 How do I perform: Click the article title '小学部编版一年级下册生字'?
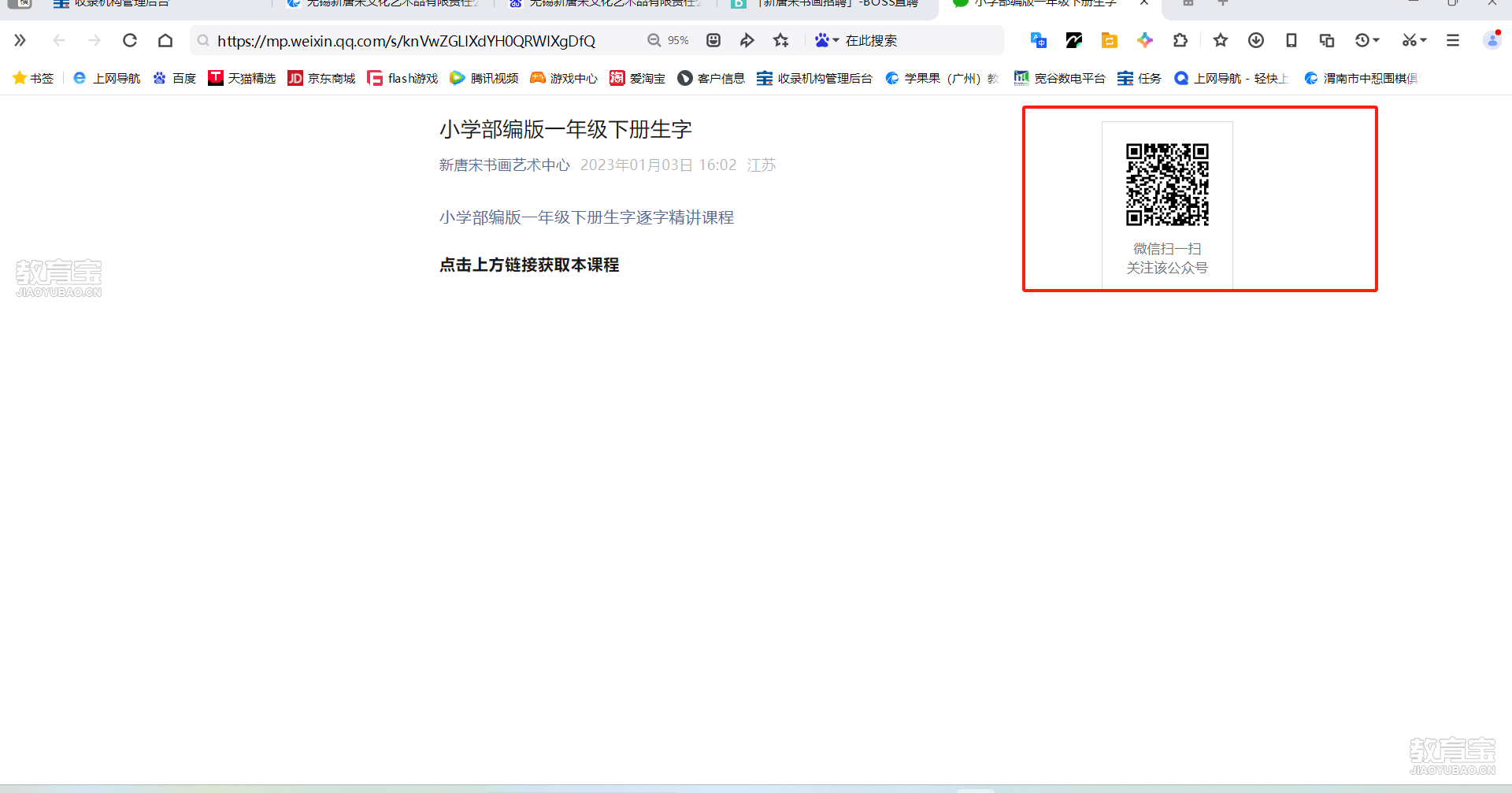click(565, 129)
